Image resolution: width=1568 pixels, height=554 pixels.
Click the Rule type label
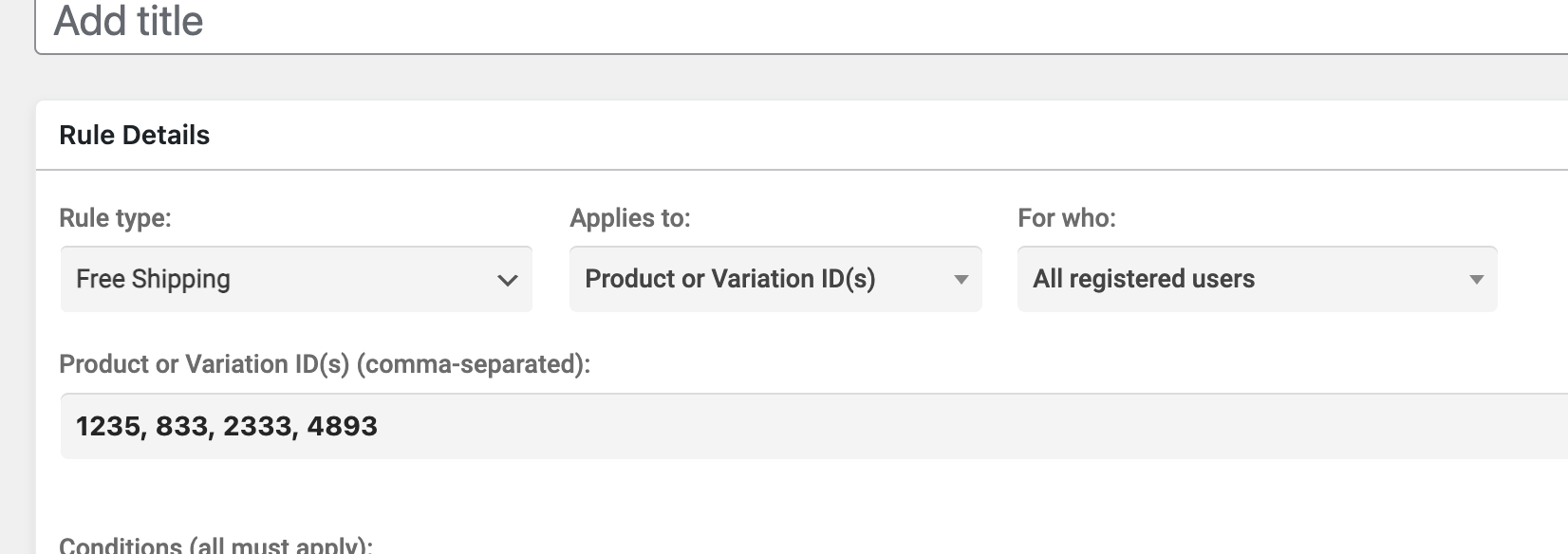coord(115,218)
